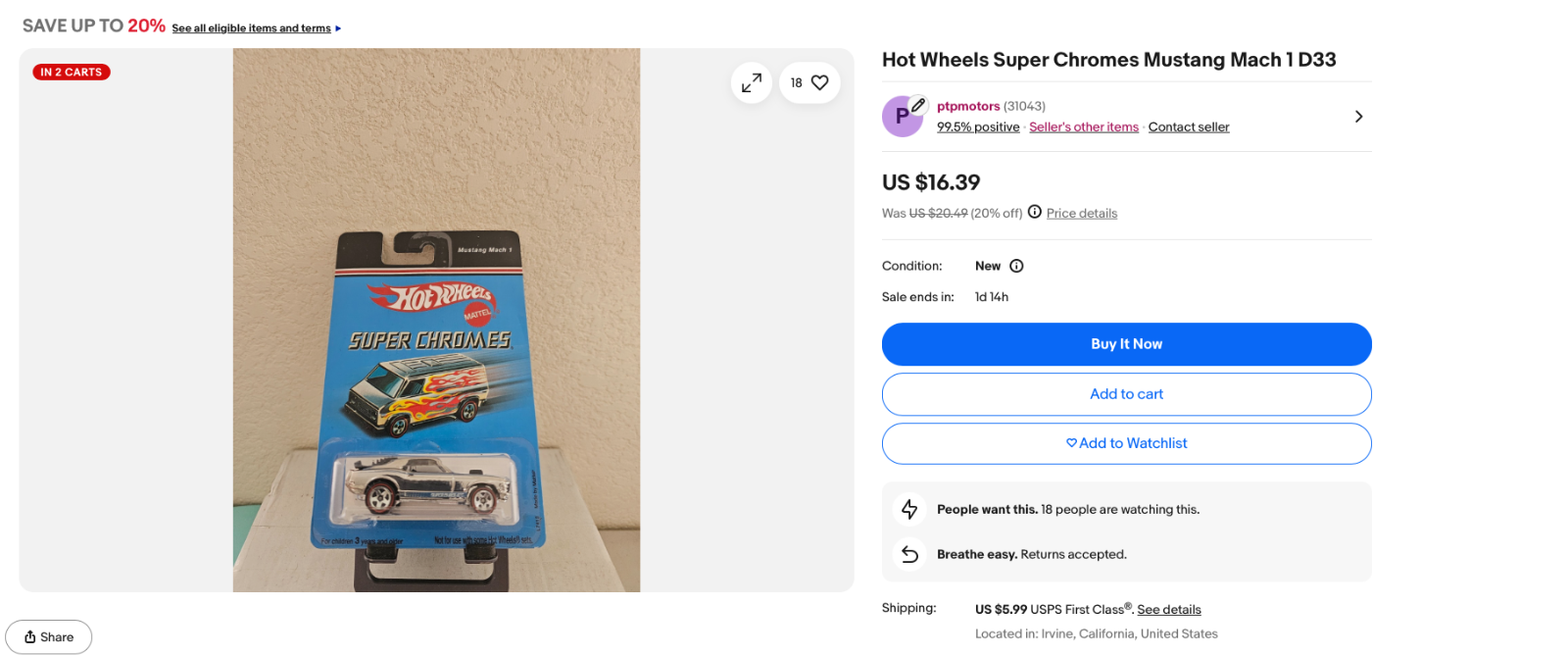Toggle Add to Watchlist for this item
The width and height of the screenshot is (1568, 656).
[1126, 443]
